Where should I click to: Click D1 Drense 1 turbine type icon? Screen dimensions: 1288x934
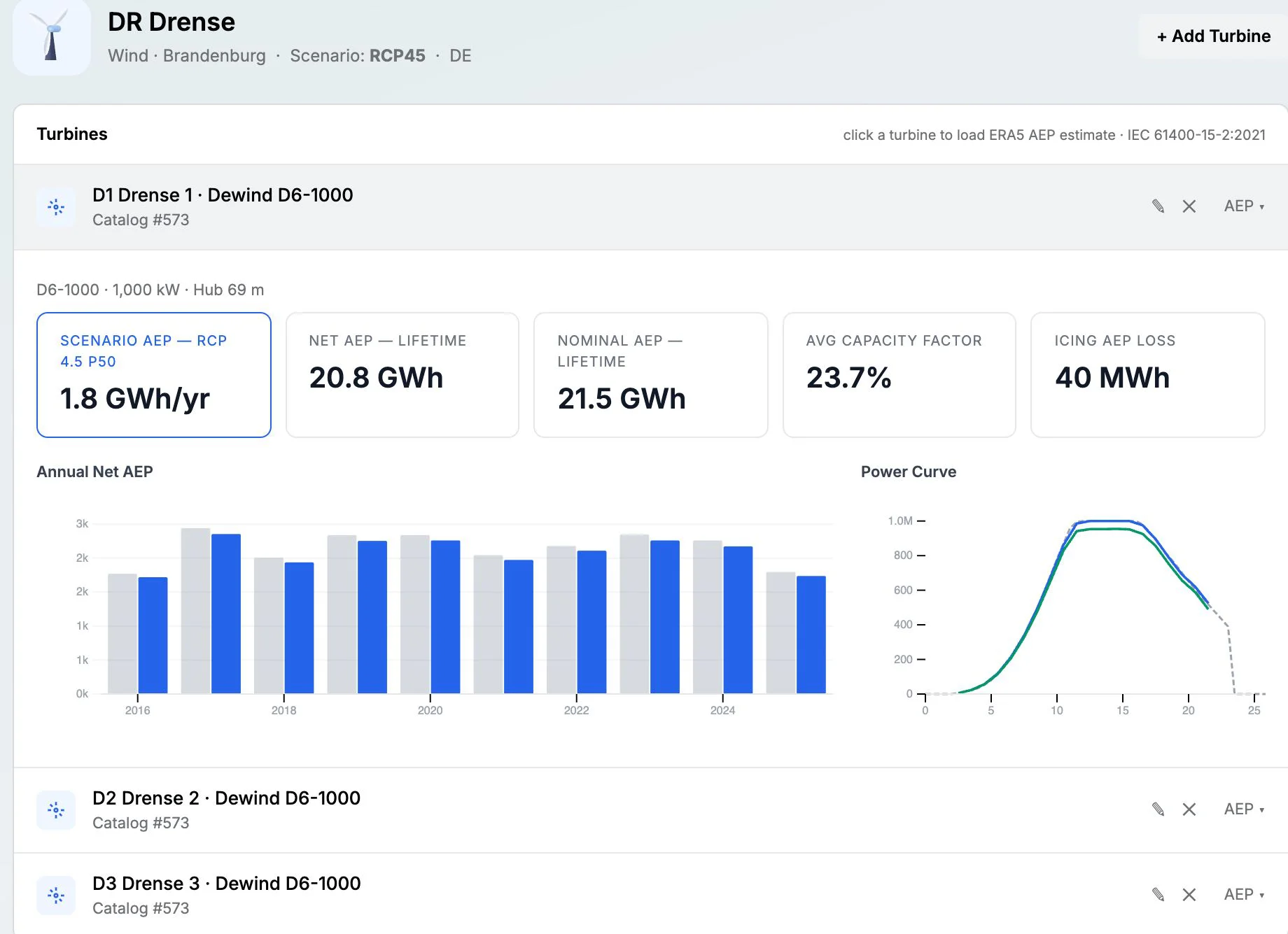56,207
